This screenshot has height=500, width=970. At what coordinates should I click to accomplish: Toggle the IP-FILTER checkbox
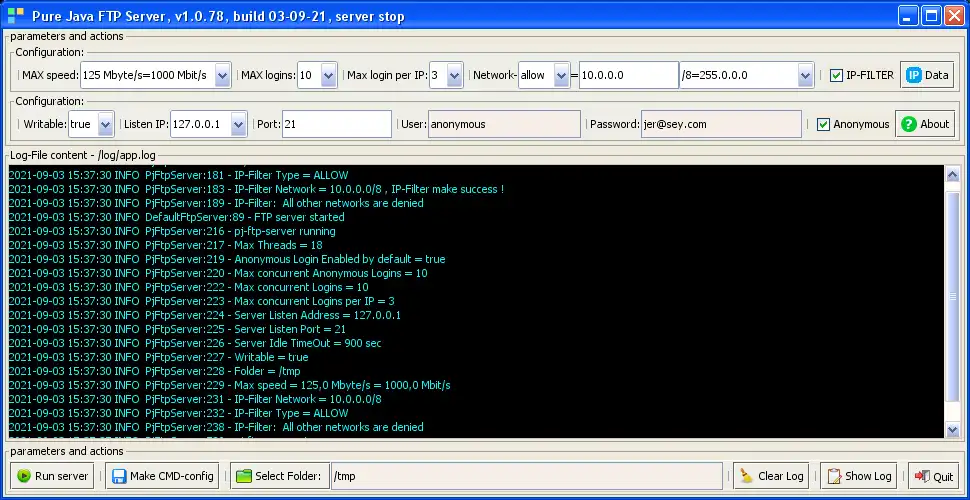[x=836, y=75]
